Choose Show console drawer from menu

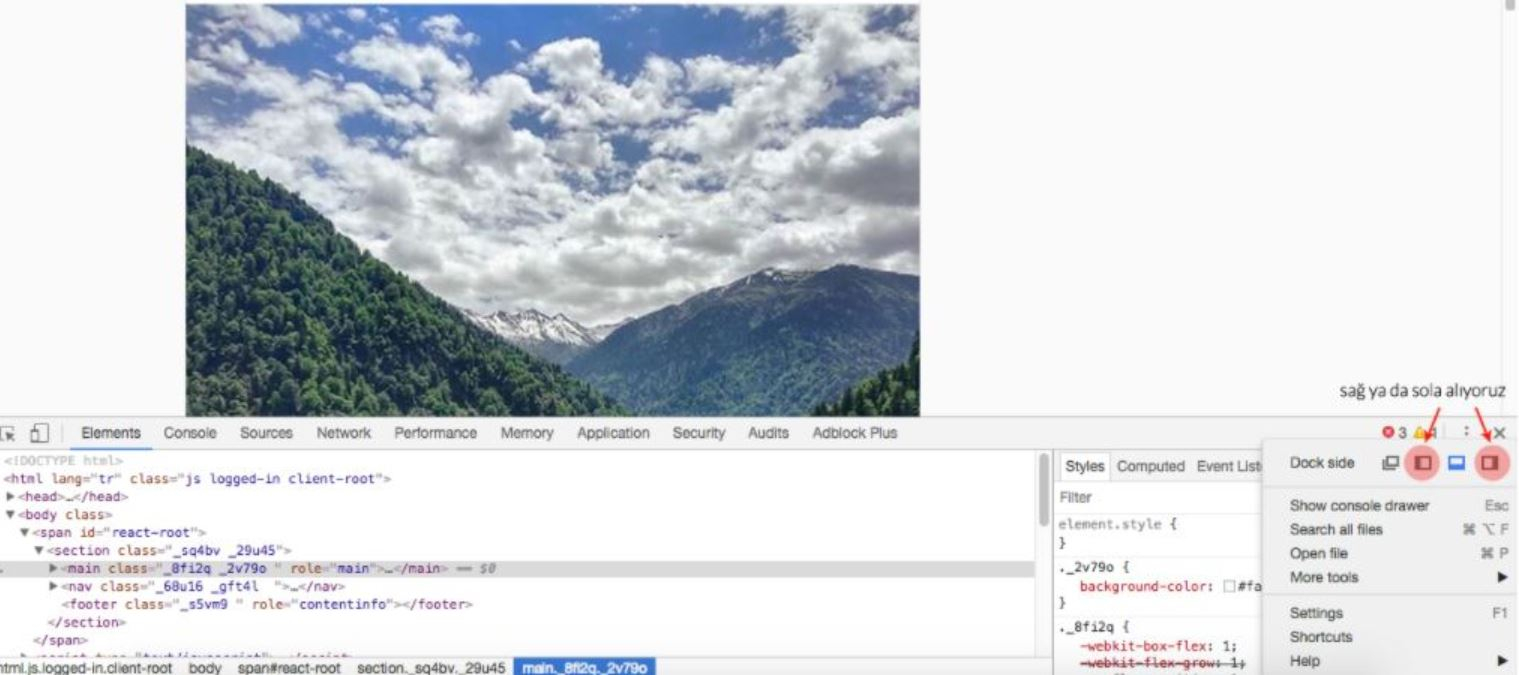(1359, 506)
